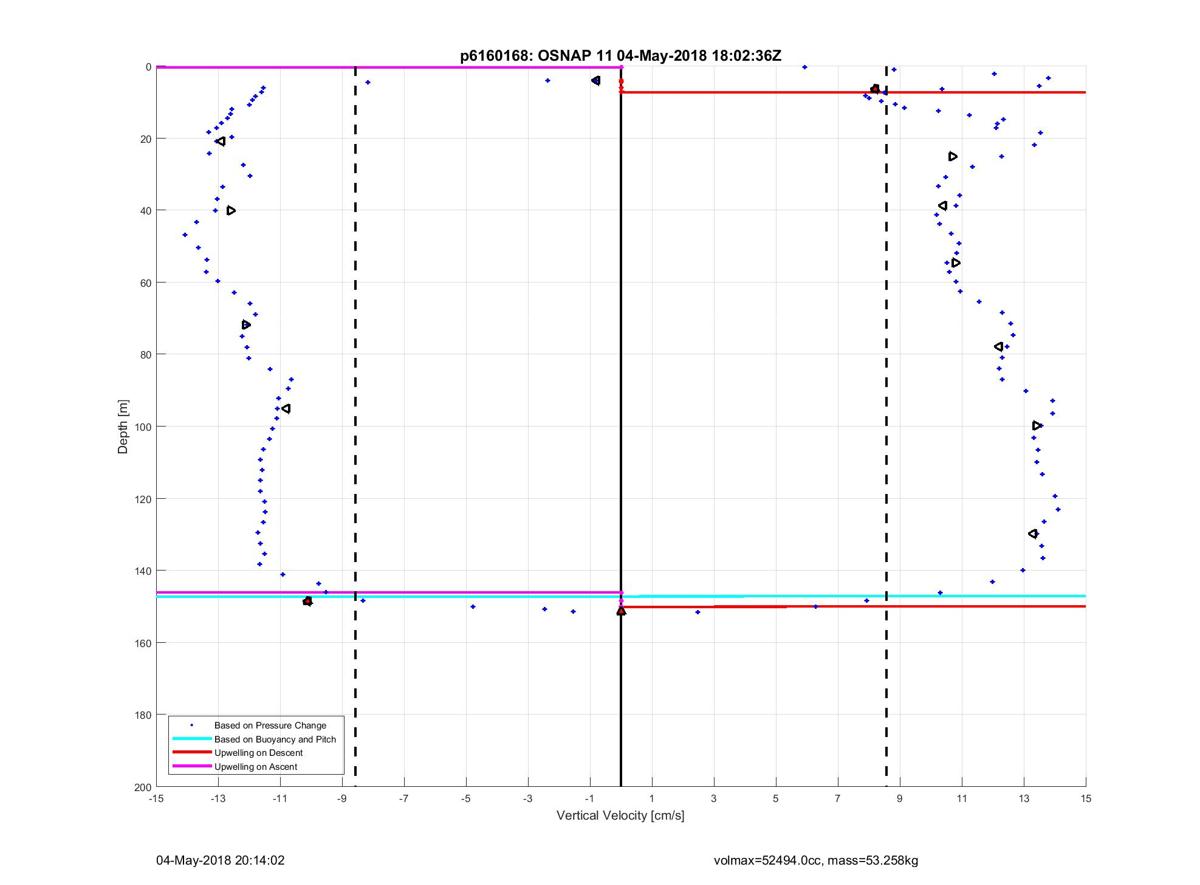The height and width of the screenshot is (885, 1200).
Task: Click the "Based on Buoyancy and Pitch" legend entry
Action: tap(275, 739)
